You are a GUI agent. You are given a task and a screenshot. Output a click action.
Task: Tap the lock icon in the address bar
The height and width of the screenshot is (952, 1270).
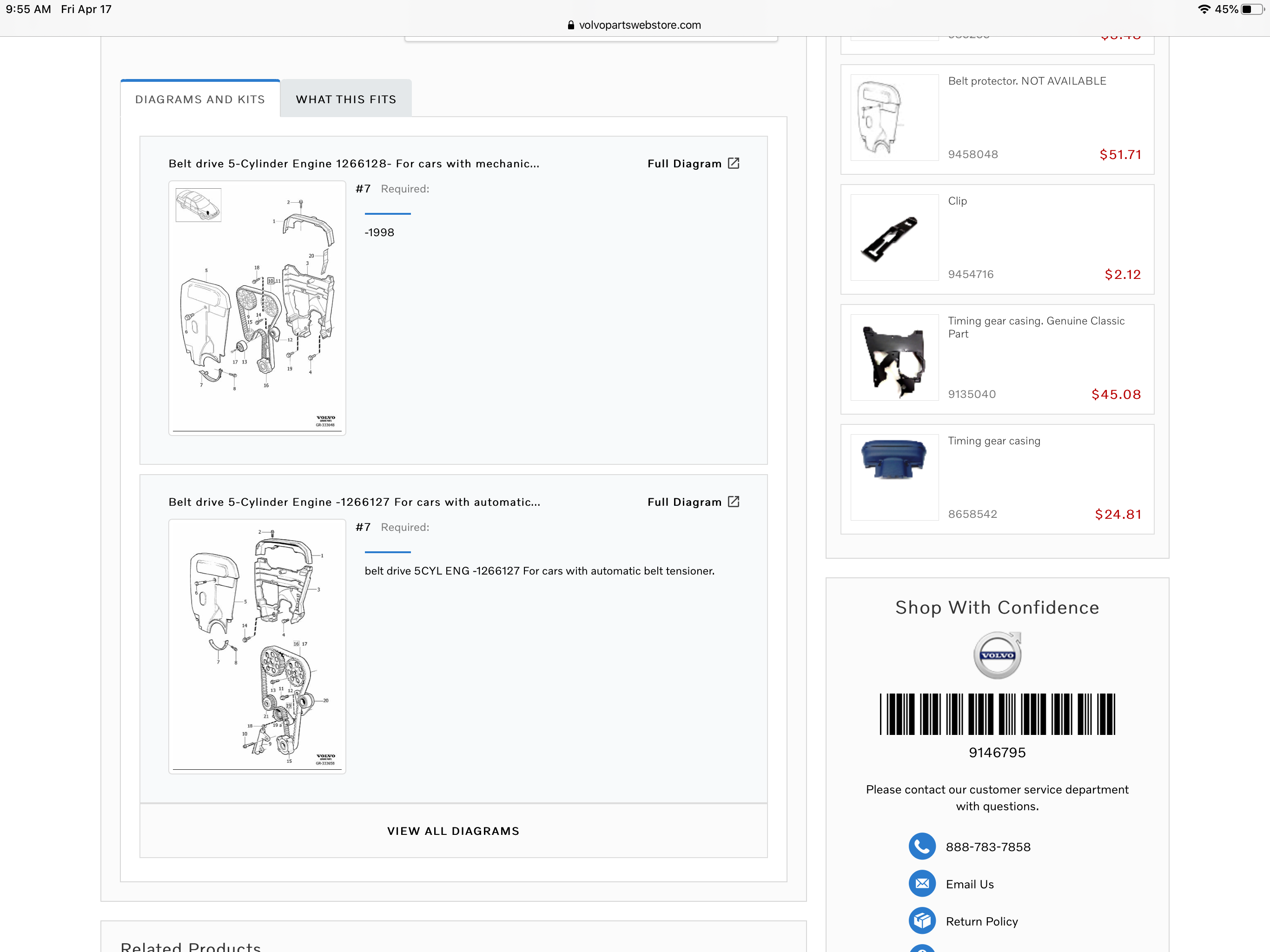[x=571, y=25]
